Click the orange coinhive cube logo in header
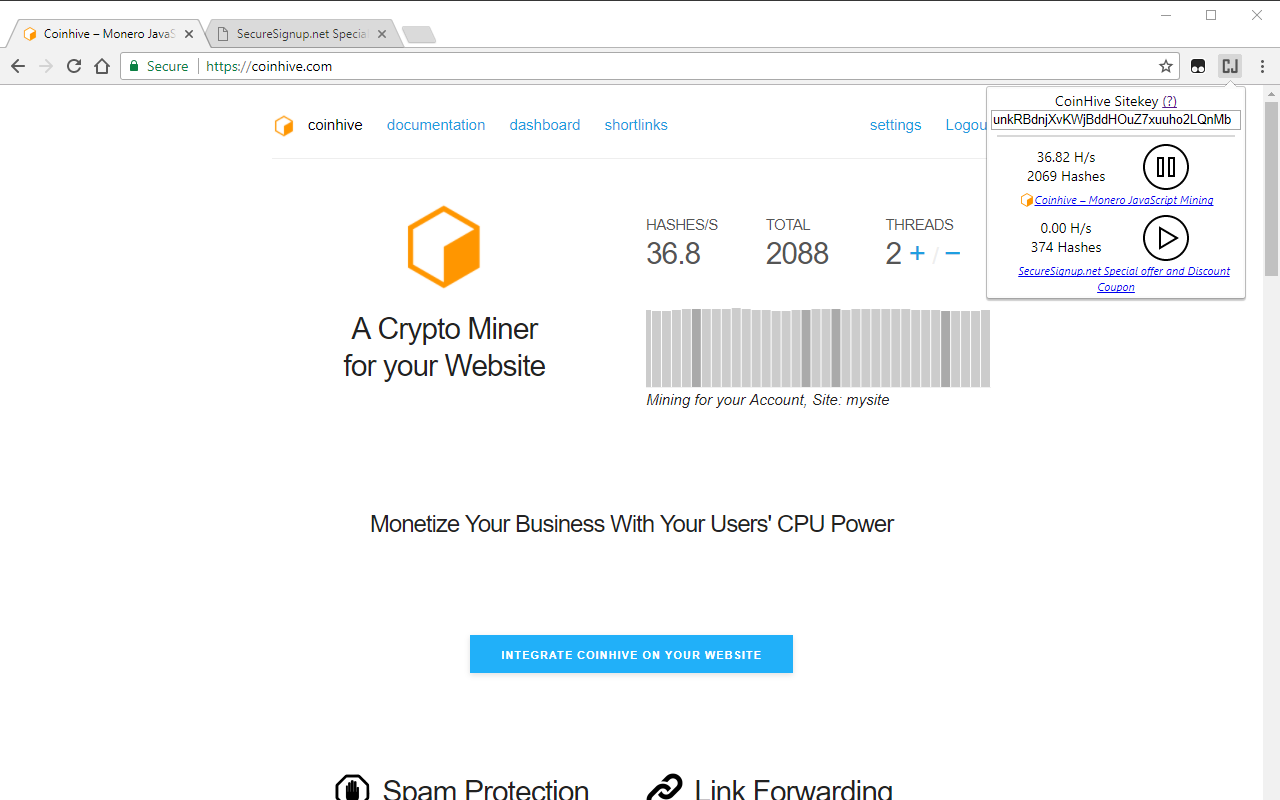The height and width of the screenshot is (800, 1280). pyautogui.click(x=284, y=126)
